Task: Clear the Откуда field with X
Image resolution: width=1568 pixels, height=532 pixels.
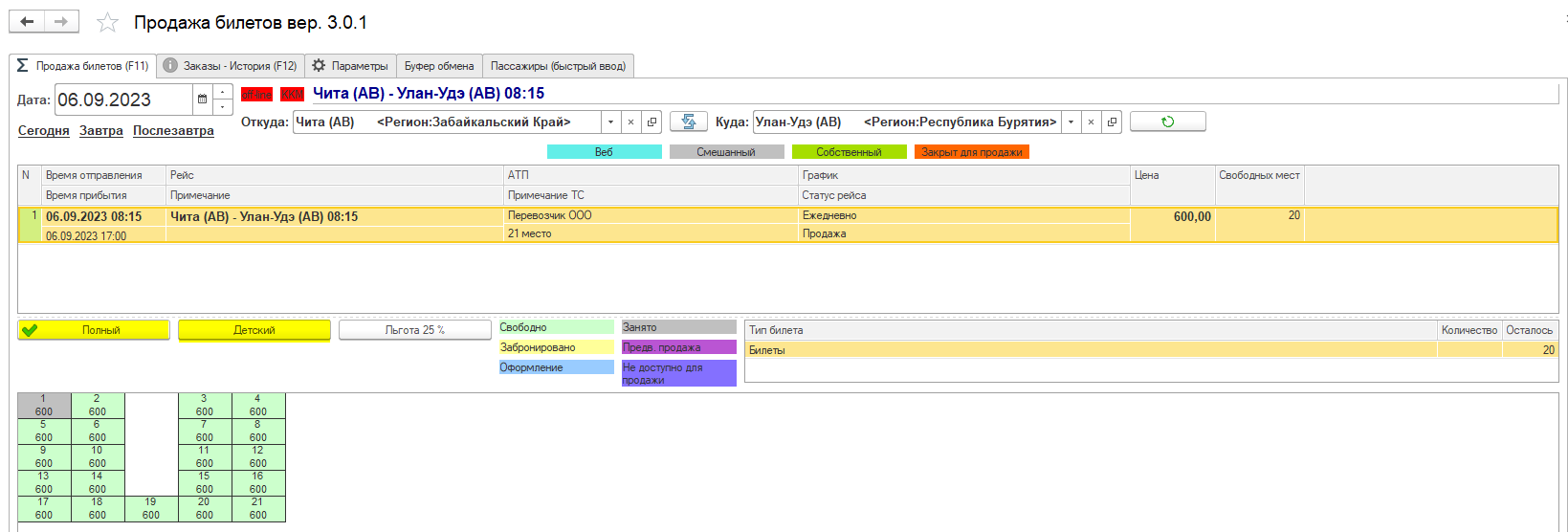Action: 630,122
